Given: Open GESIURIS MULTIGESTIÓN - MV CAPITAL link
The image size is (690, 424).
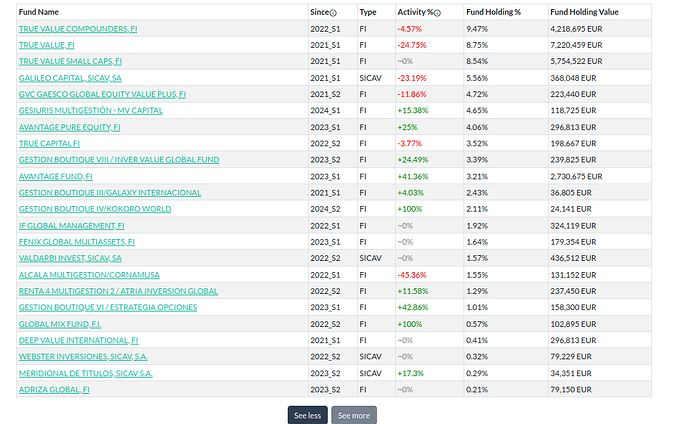Looking at the screenshot, I should [x=91, y=111].
